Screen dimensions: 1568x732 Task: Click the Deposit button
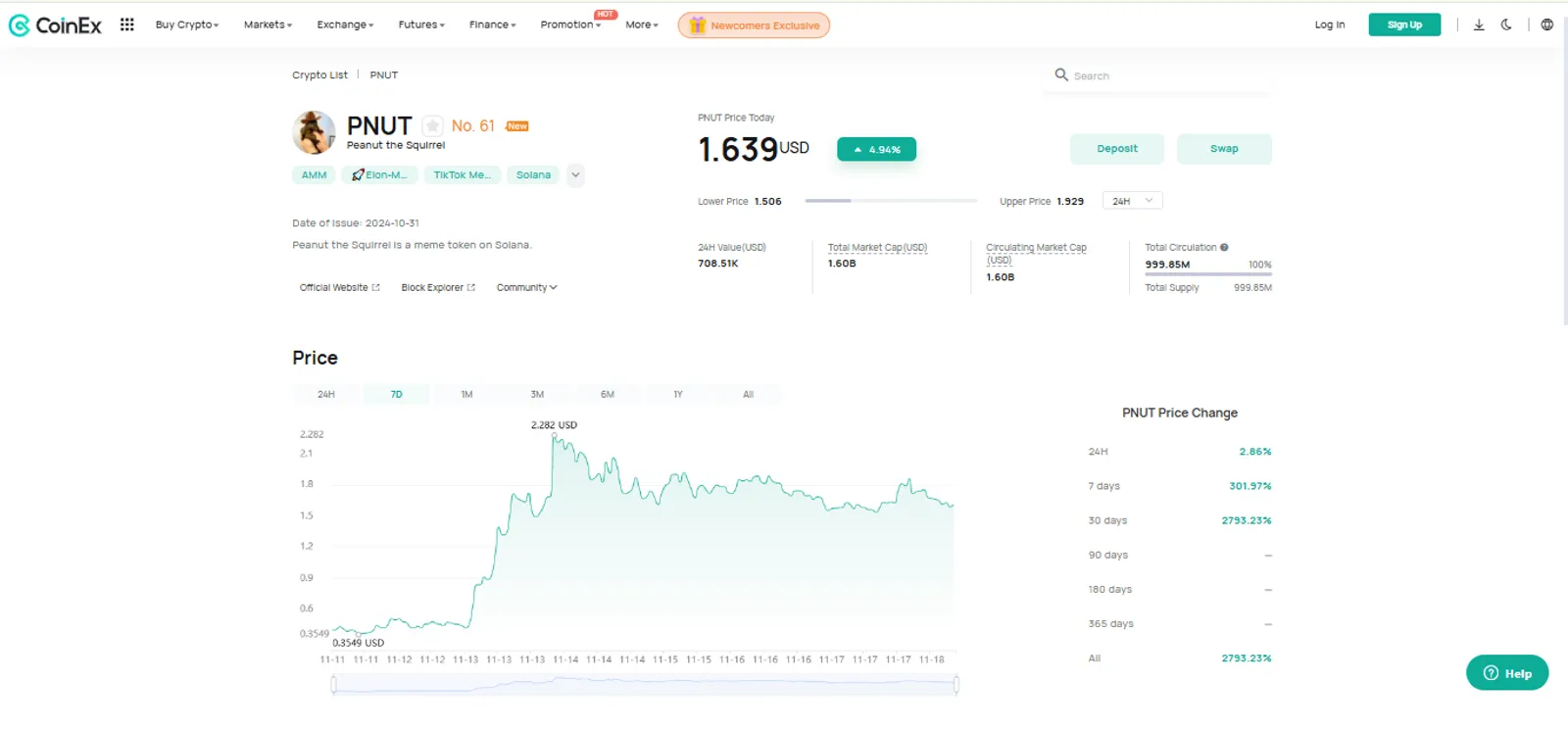1117,149
